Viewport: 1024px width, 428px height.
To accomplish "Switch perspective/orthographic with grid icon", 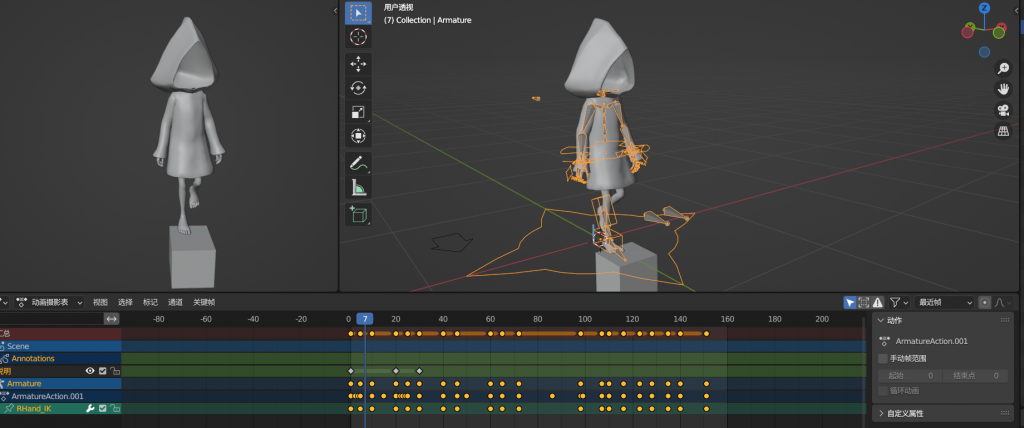I will tap(1003, 131).
